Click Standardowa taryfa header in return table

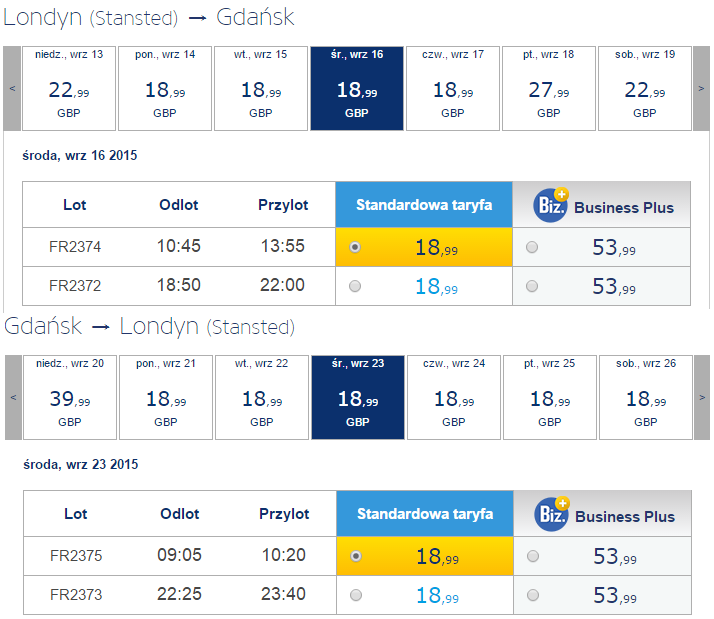[x=425, y=513]
